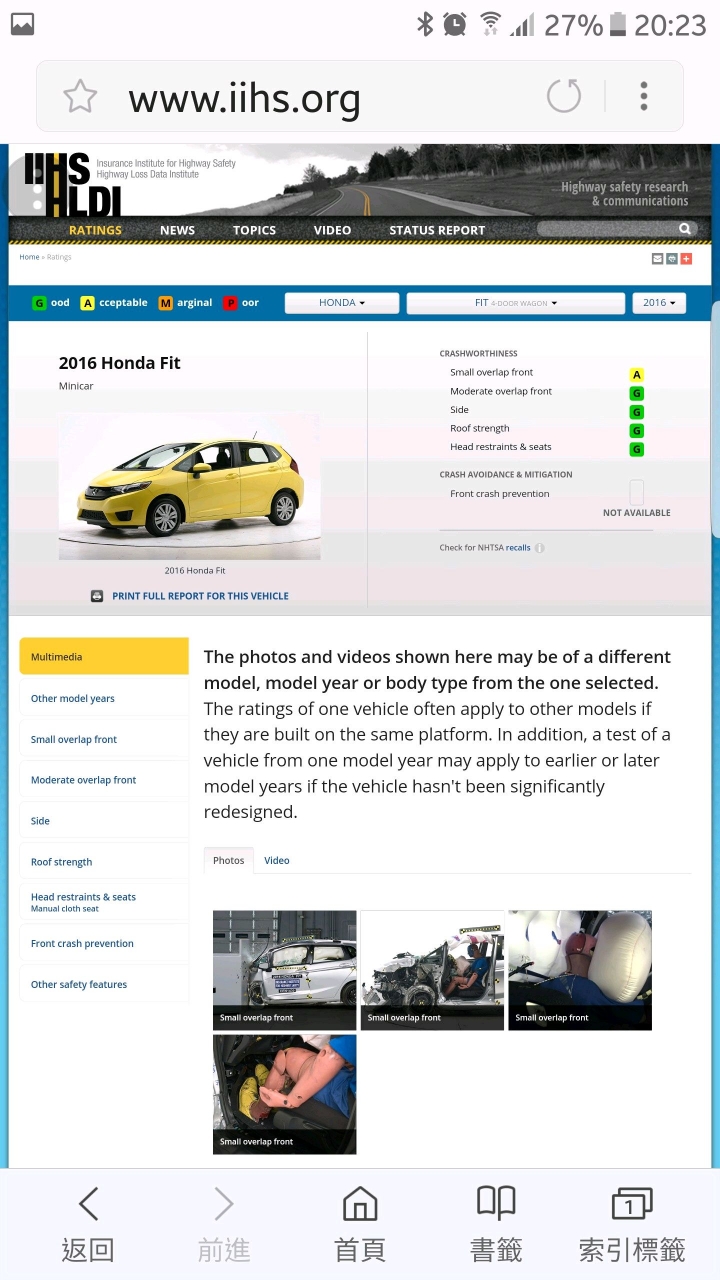The width and height of the screenshot is (720, 1280).
Task: Click the Front crash prevention empty rating box
Action: [x=637, y=492]
